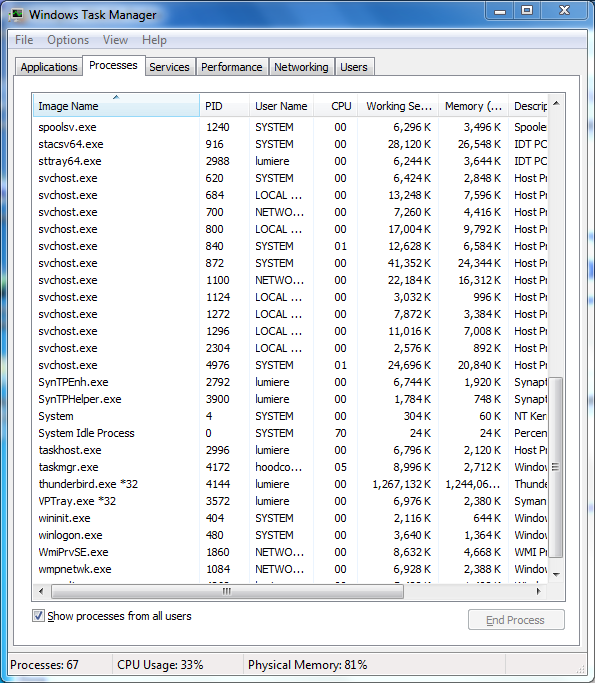Select the VPTray.exe *32 process
This screenshot has height=683, width=595.
290,501
